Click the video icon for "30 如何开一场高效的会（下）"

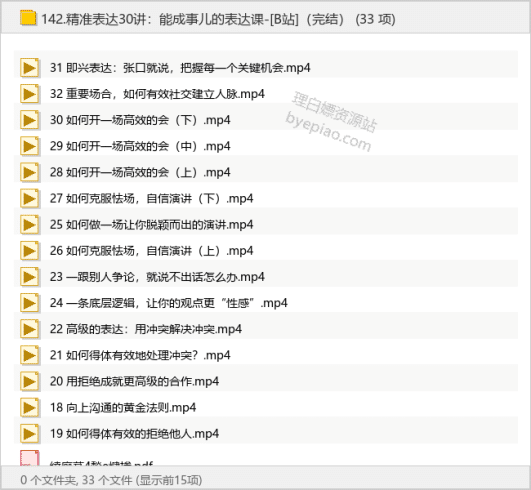click(x=29, y=120)
